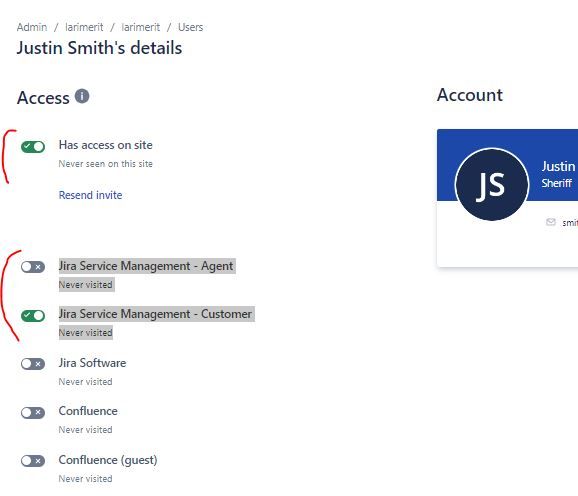Open first larimerit breadcrumb link

[x=84, y=27]
